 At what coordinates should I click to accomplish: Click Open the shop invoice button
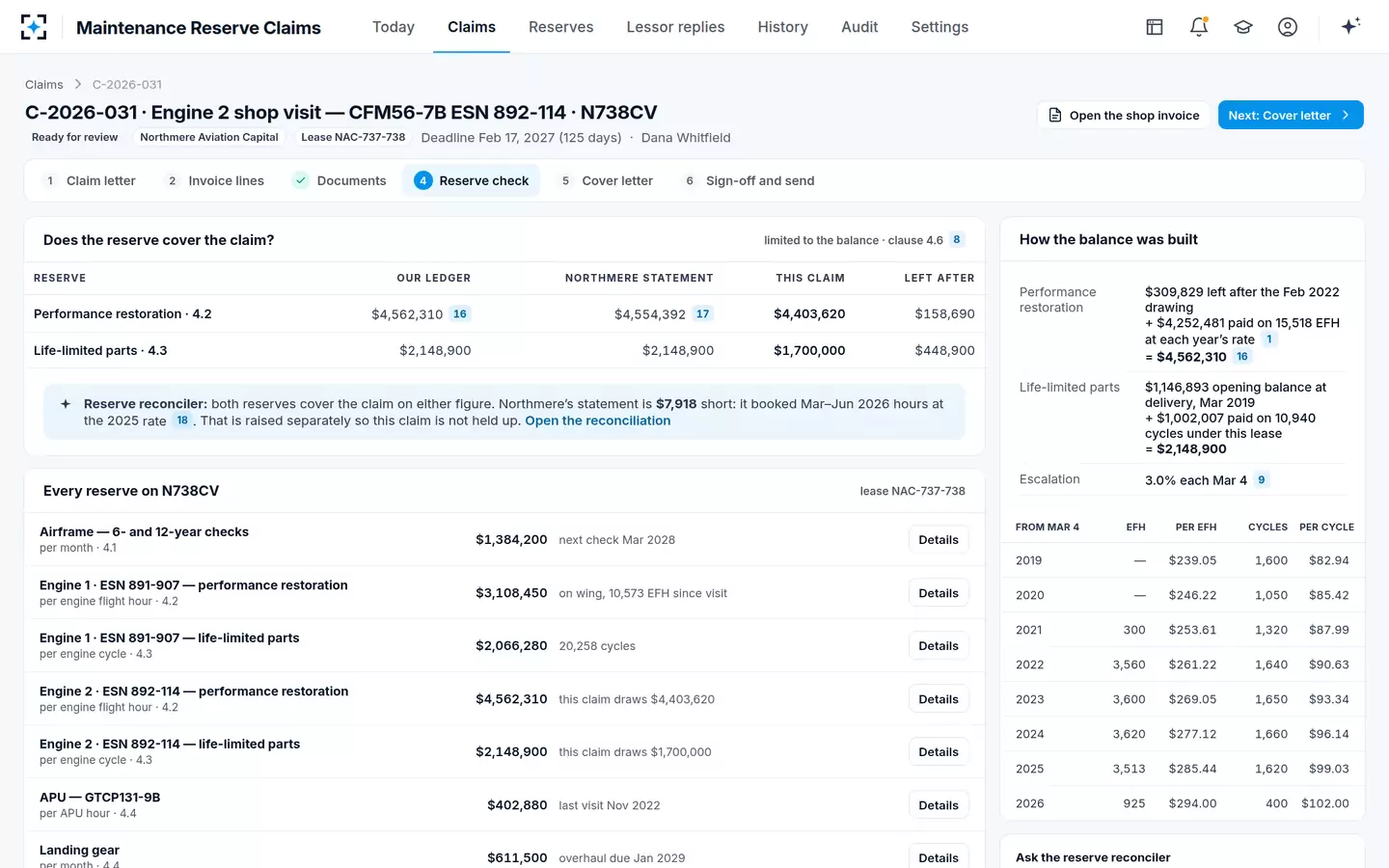coord(1124,115)
